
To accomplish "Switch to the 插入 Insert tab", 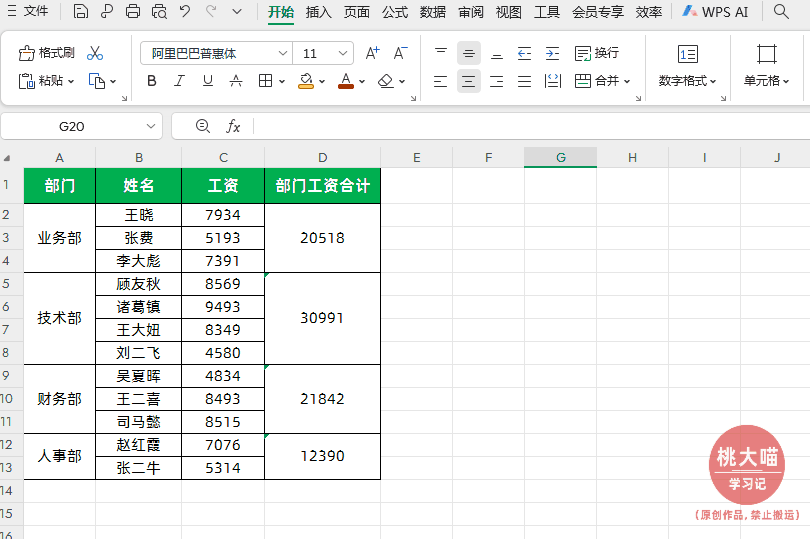I will click(318, 12).
